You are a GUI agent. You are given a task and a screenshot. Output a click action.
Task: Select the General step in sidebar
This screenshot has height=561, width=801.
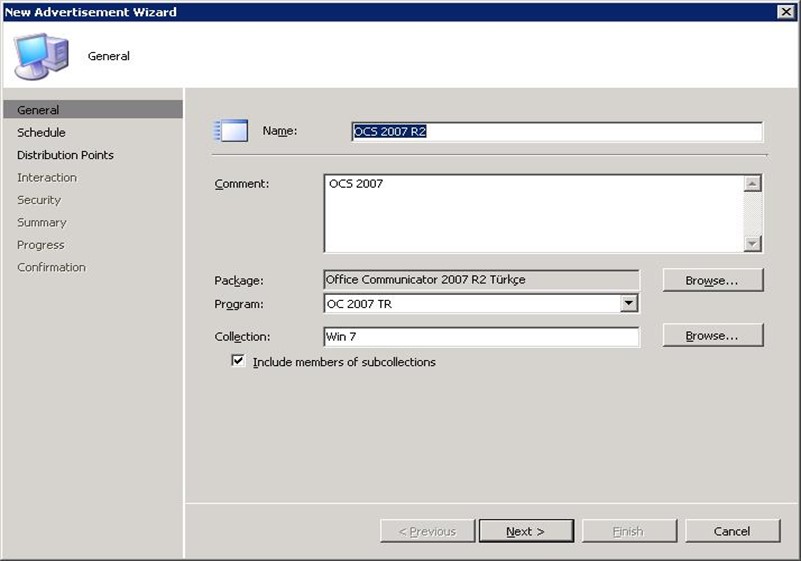pyautogui.click(x=38, y=110)
